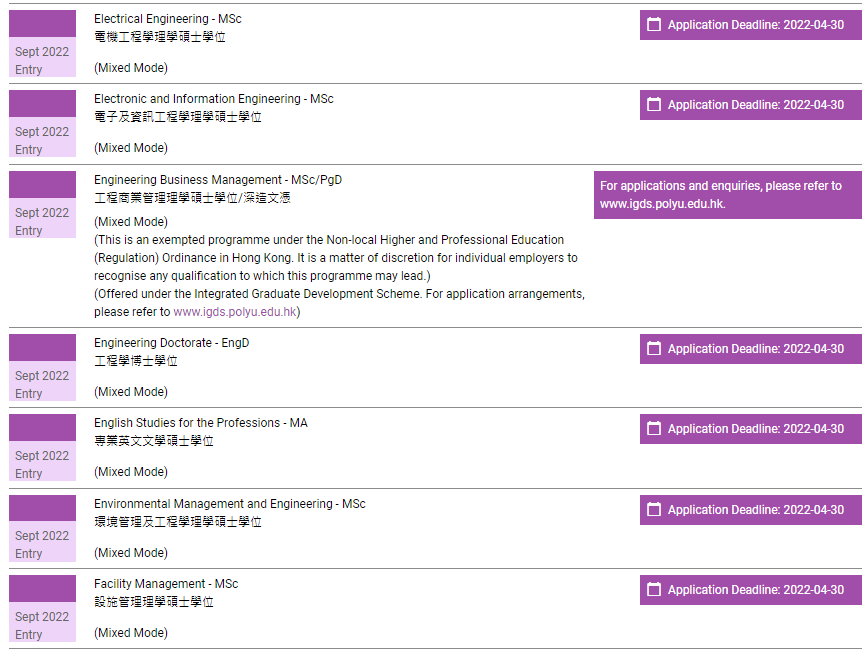Click calendar icon for Environmental Management deadline
867x651 pixels.
(x=654, y=510)
